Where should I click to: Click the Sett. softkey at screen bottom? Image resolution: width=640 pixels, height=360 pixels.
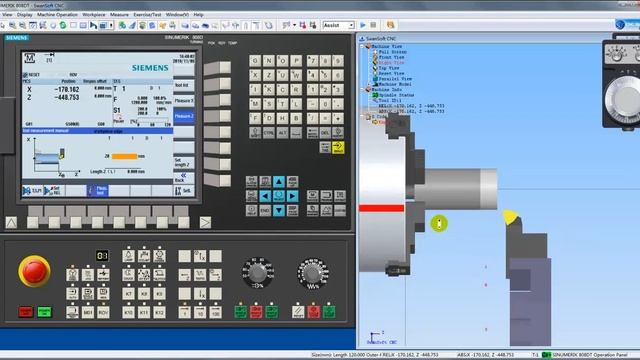tap(184, 191)
